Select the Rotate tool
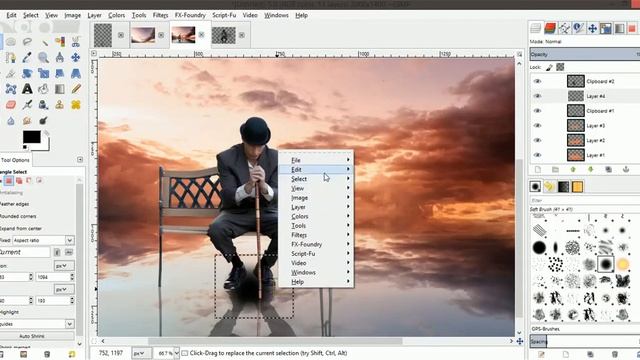 (27, 73)
